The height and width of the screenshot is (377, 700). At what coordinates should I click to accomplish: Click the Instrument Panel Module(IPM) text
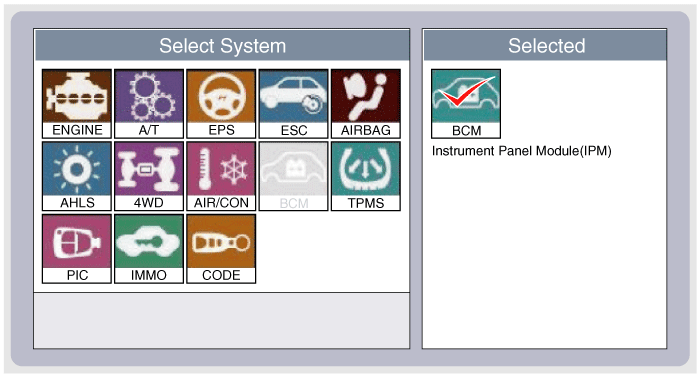tap(521, 151)
